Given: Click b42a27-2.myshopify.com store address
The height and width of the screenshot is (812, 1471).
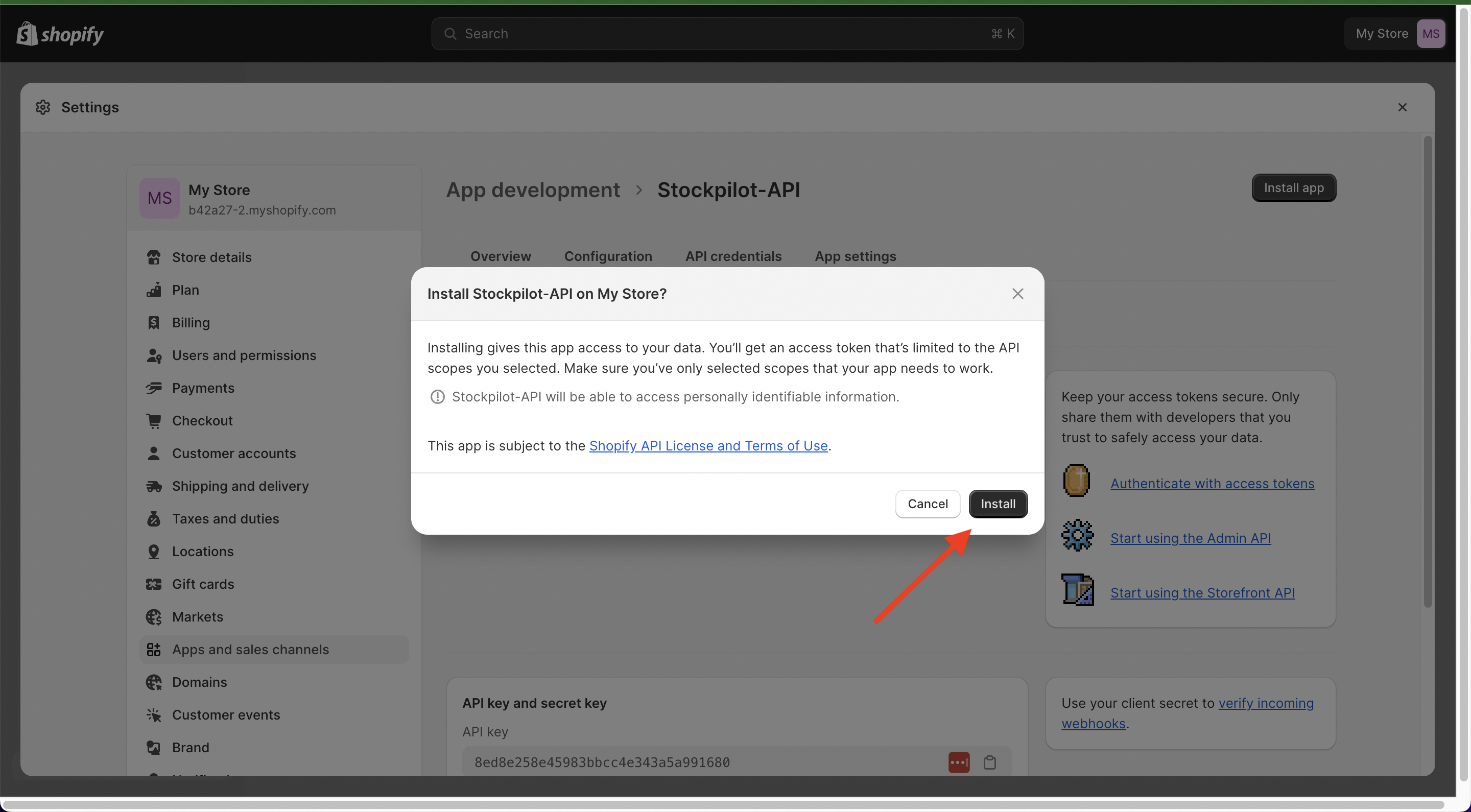Looking at the screenshot, I should 262,210.
